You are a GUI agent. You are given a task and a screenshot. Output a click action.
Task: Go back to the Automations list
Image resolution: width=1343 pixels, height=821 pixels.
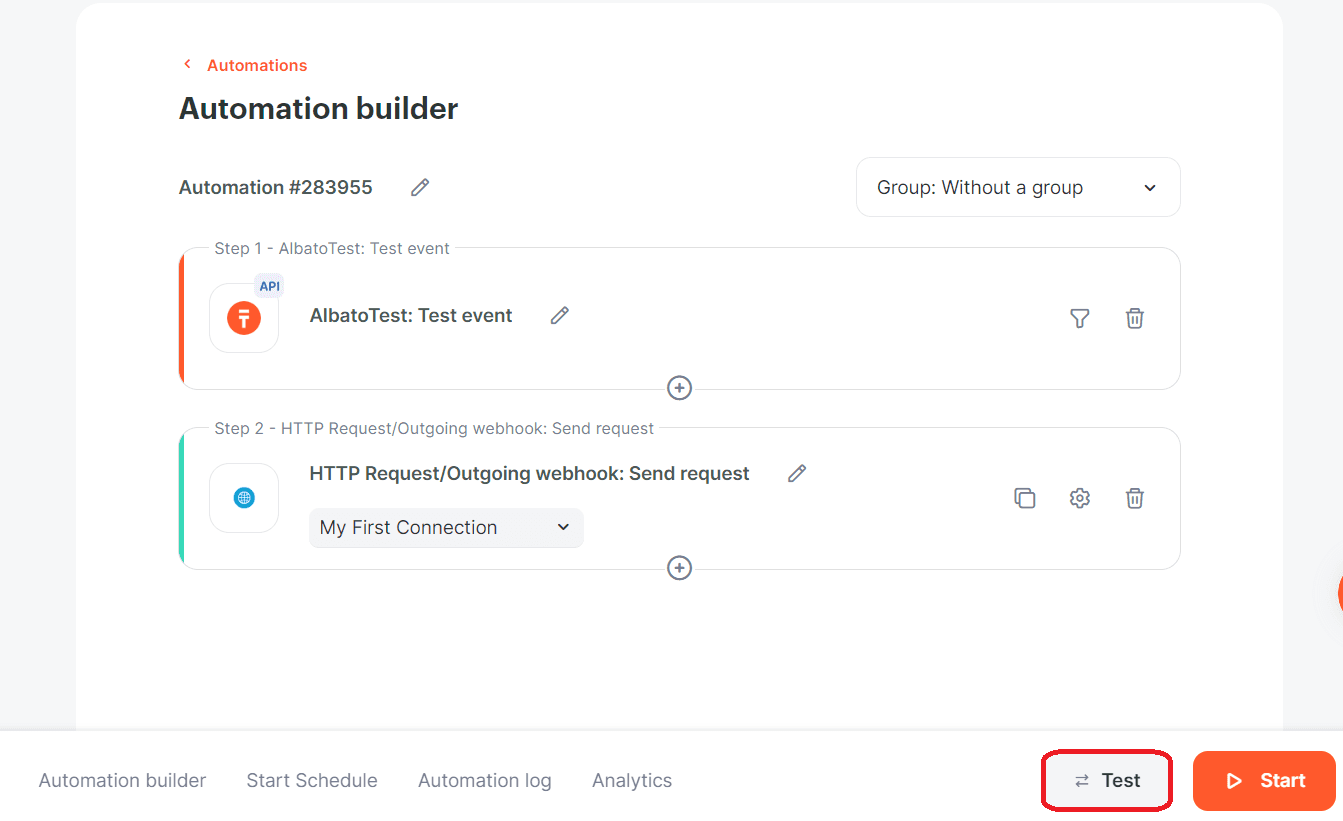[245, 64]
